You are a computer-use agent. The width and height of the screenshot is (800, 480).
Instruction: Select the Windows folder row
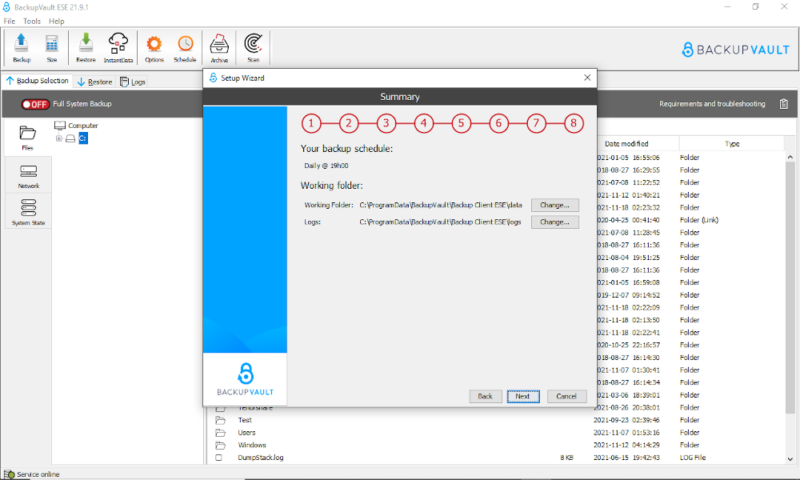tap(498, 445)
